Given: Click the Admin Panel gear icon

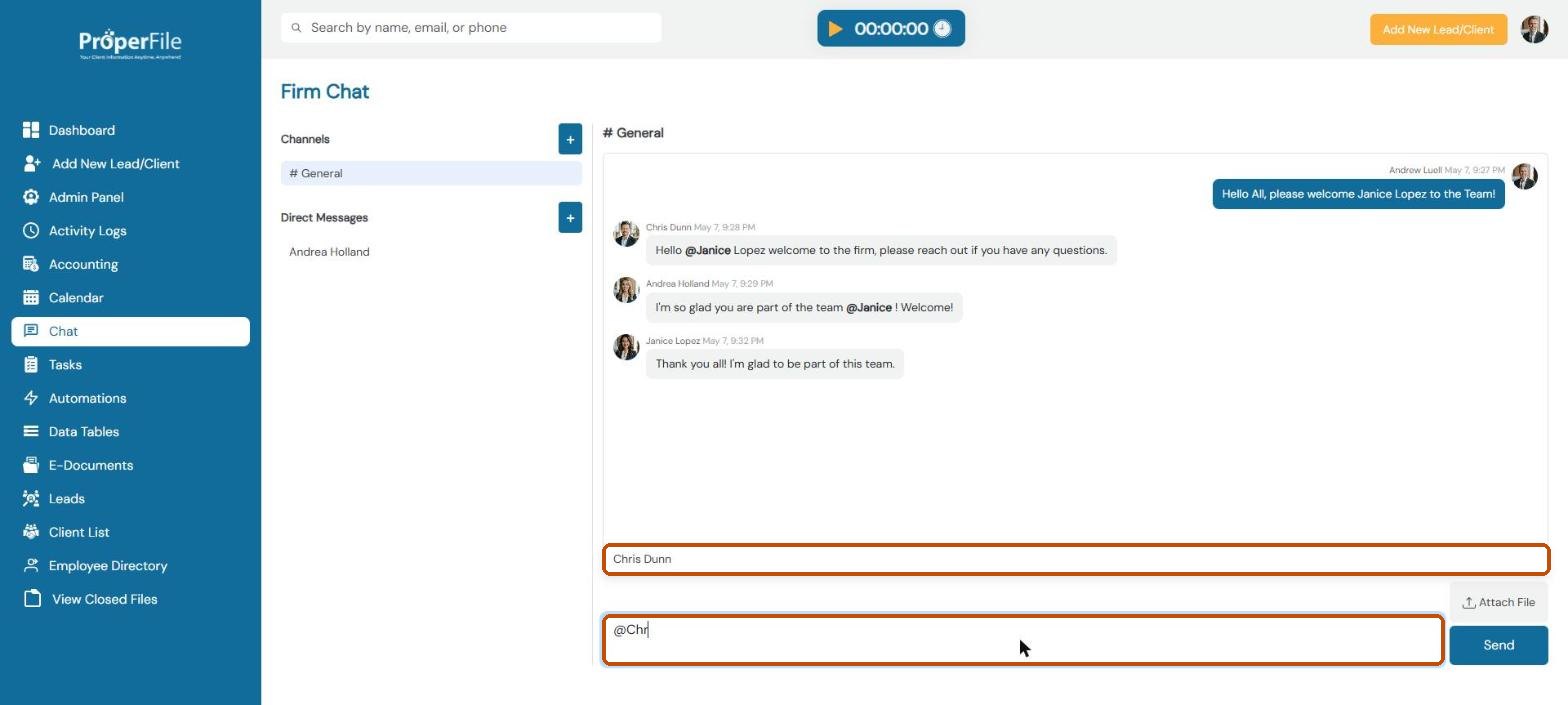Looking at the screenshot, I should (31, 197).
